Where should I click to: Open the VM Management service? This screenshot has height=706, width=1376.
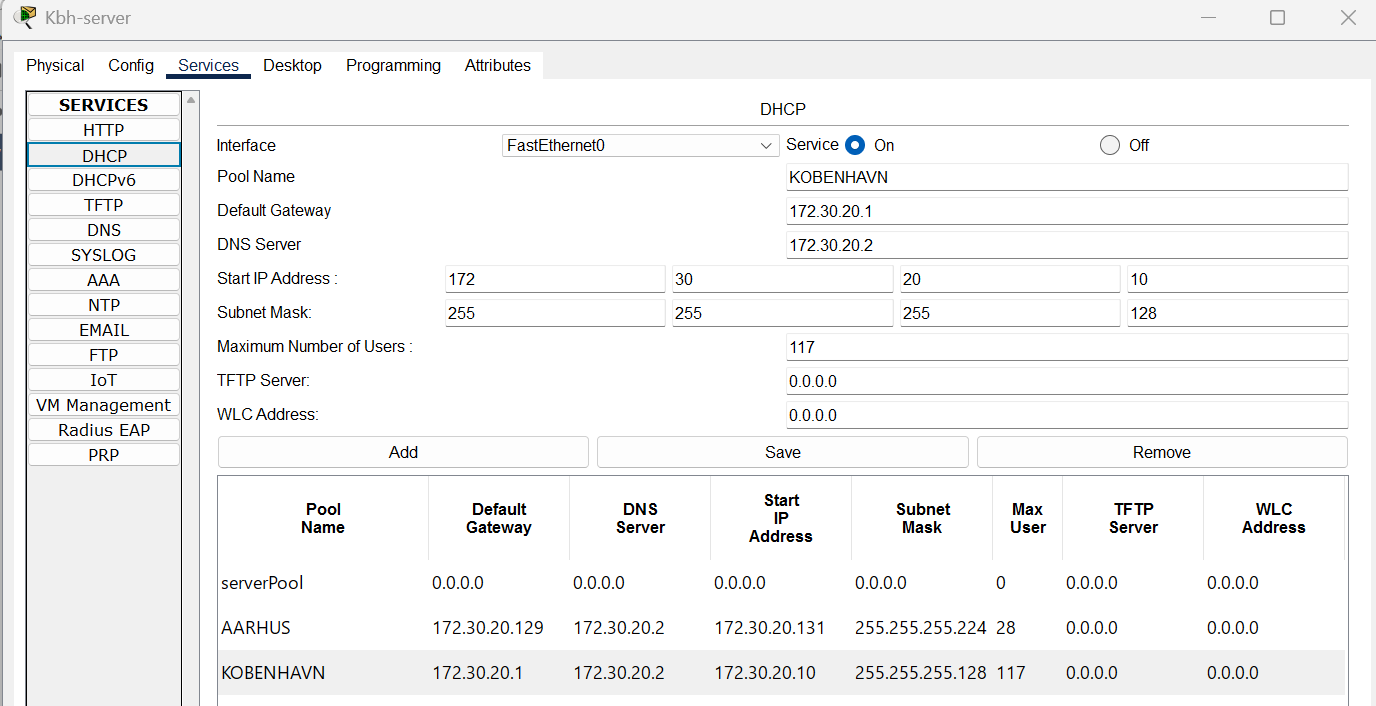pos(104,405)
